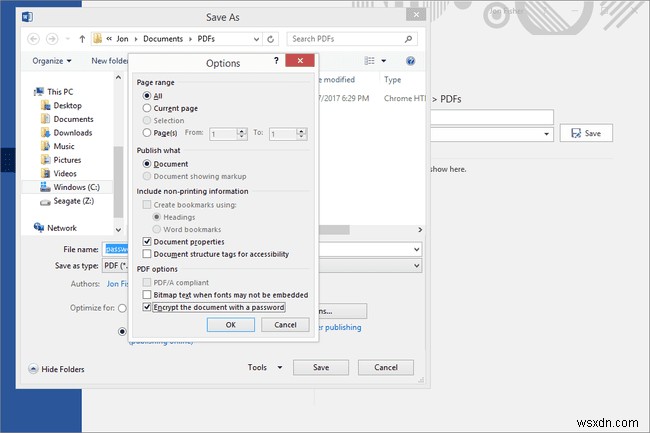Refresh the PDFs folder listing
The image size is (650, 433).
click(270, 39)
